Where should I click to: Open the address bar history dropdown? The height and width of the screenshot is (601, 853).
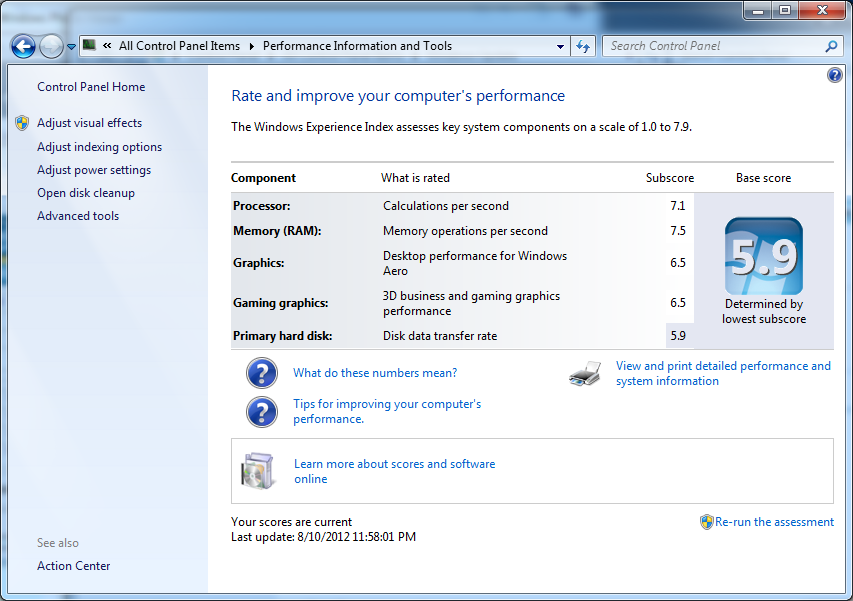(x=560, y=46)
